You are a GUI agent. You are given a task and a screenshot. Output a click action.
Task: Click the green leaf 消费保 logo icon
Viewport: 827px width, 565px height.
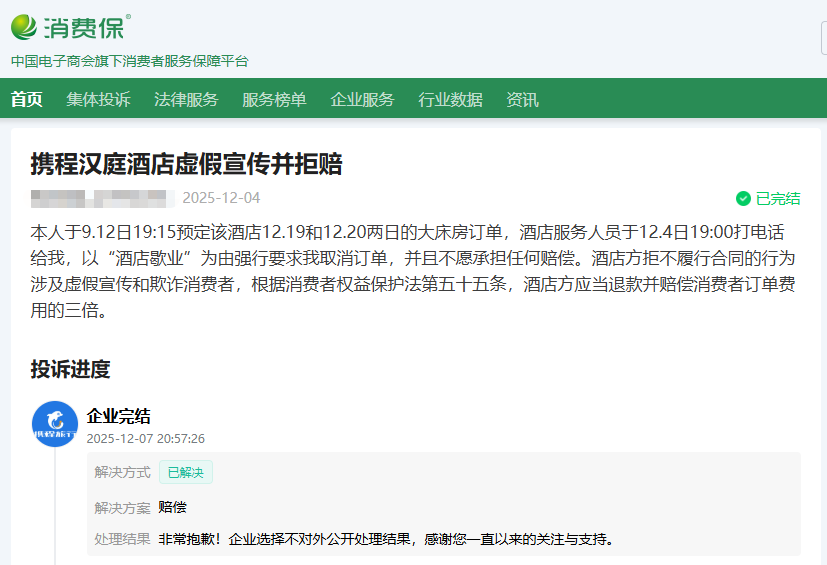coord(25,26)
